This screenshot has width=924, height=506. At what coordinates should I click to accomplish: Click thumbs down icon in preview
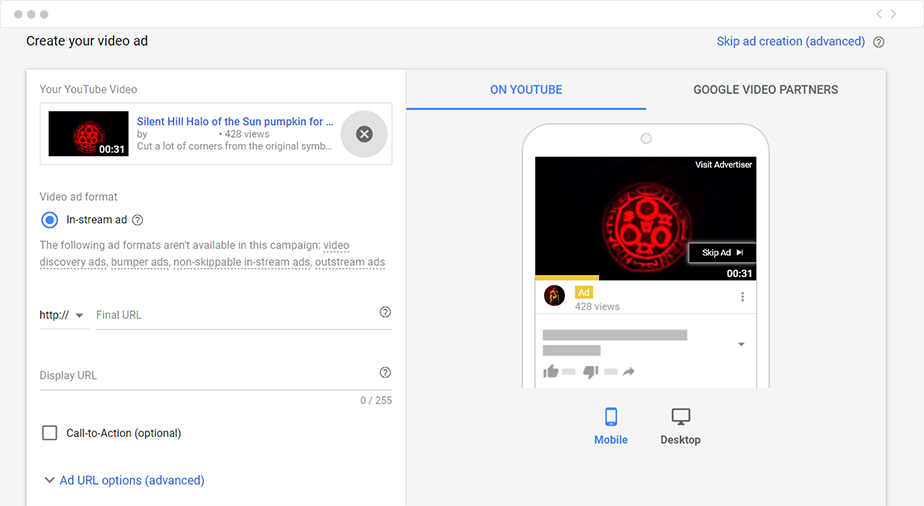590,372
